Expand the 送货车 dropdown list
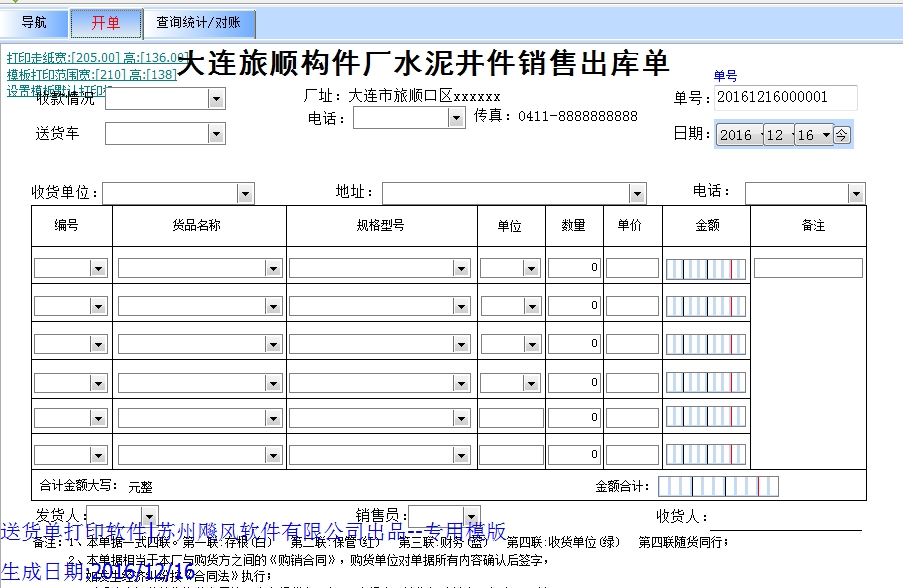 216,134
